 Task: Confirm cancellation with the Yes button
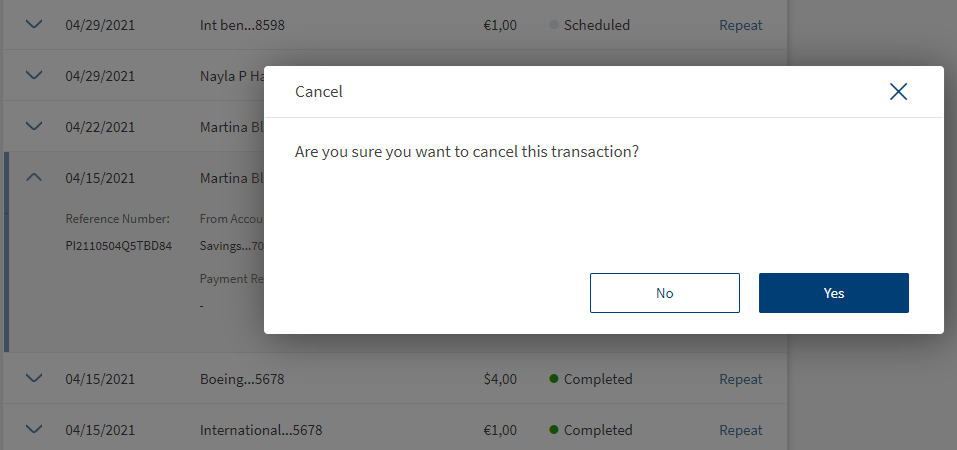(x=833, y=293)
